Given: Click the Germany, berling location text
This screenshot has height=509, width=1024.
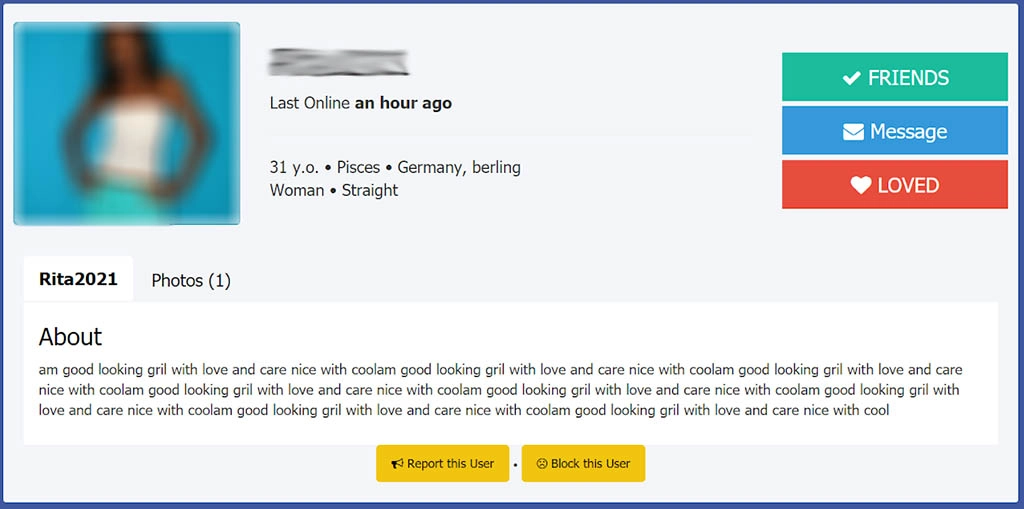Looking at the screenshot, I should (459, 167).
